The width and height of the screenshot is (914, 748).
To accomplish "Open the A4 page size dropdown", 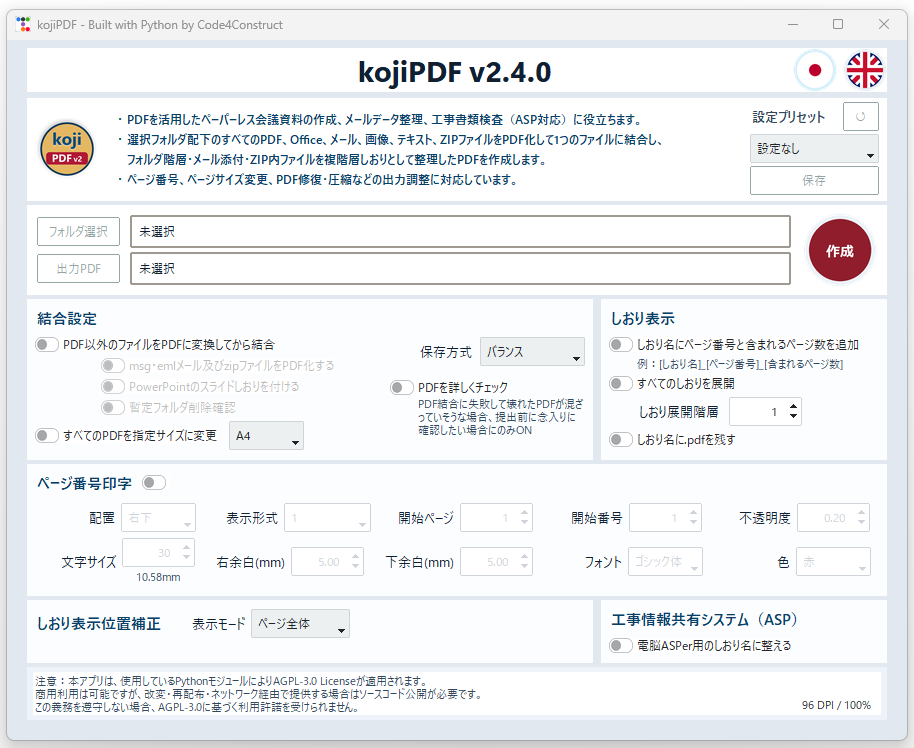I will [x=266, y=436].
